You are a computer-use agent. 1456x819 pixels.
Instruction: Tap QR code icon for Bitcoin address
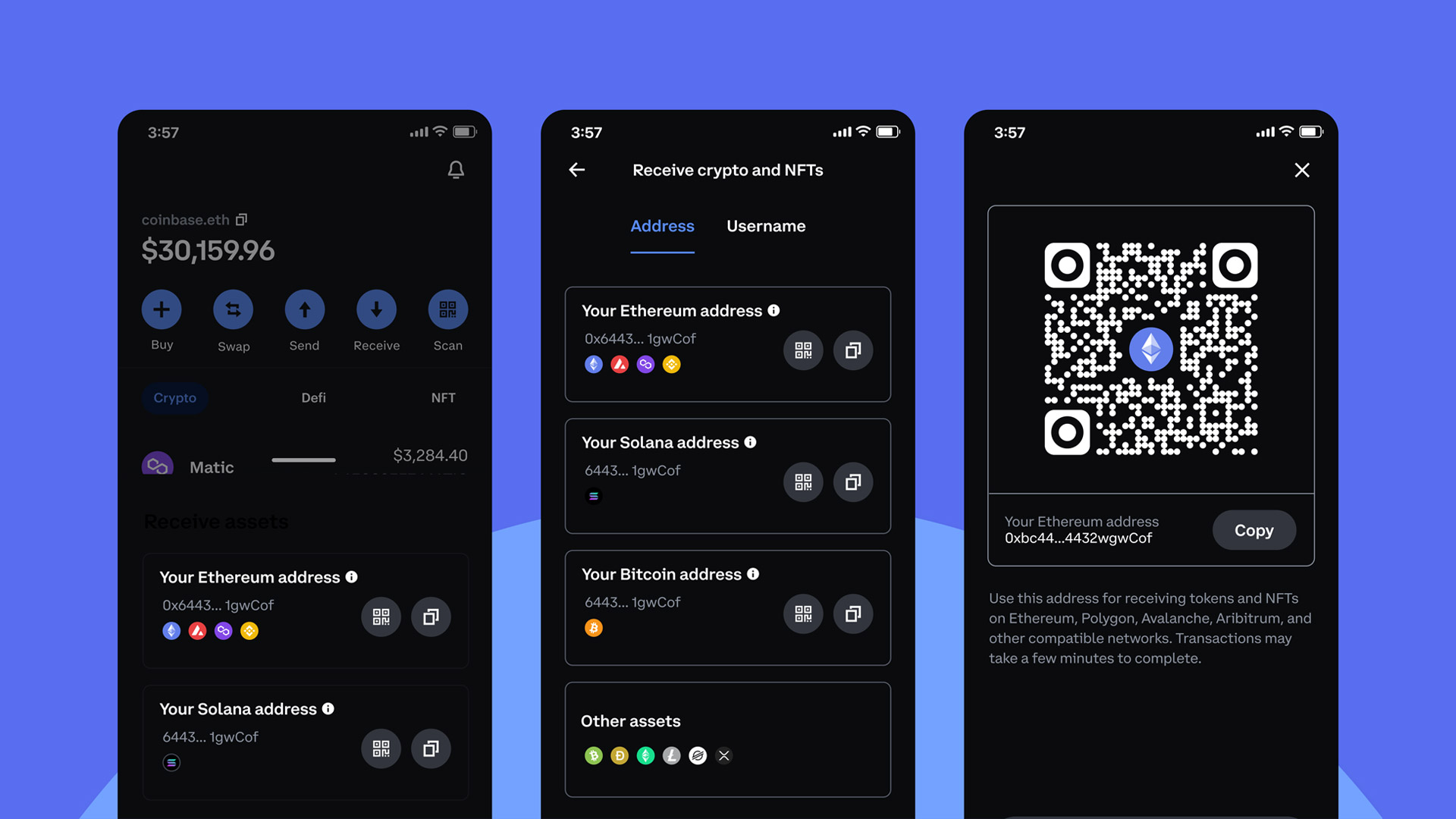tap(803, 614)
